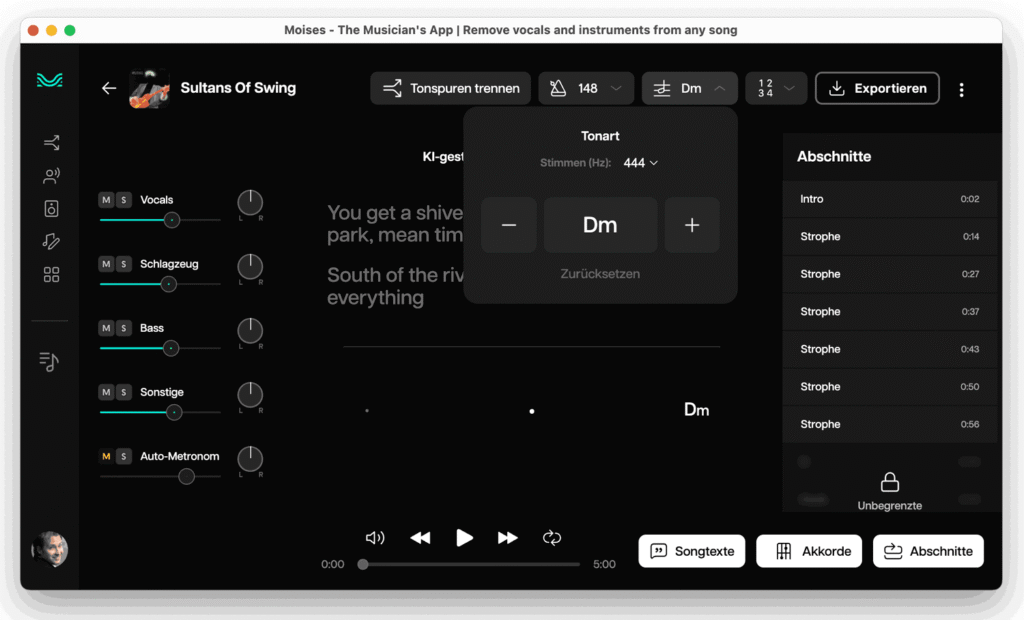The image size is (1024, 620).
Task: Jump to the Intro section at 0:02
Action: click(889, 199)
